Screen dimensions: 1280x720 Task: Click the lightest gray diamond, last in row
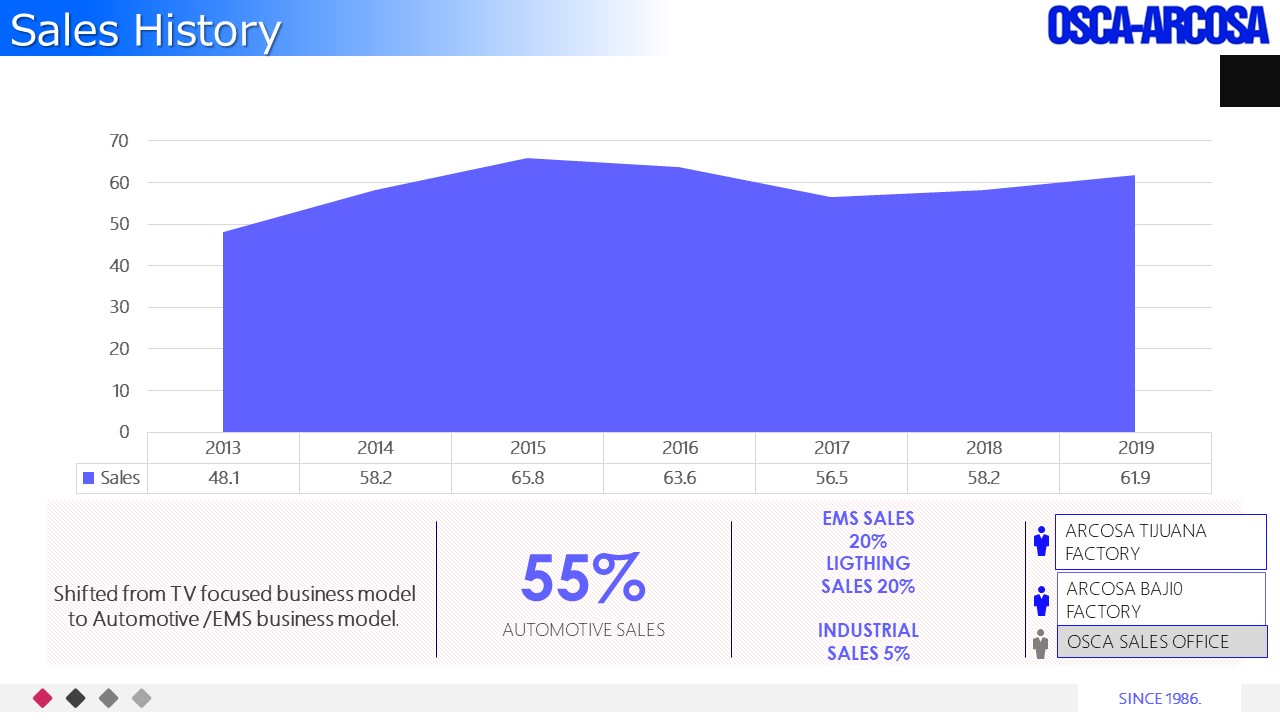pyautogui.click(x=142, y=698)
